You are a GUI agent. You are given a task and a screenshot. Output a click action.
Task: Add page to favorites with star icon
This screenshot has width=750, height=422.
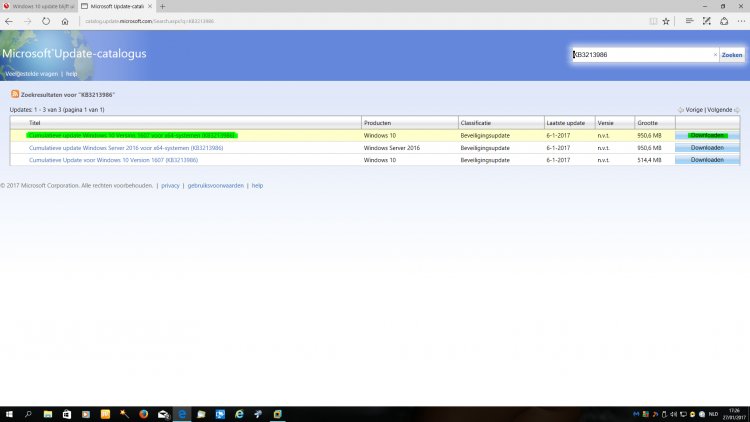[666, 20]
